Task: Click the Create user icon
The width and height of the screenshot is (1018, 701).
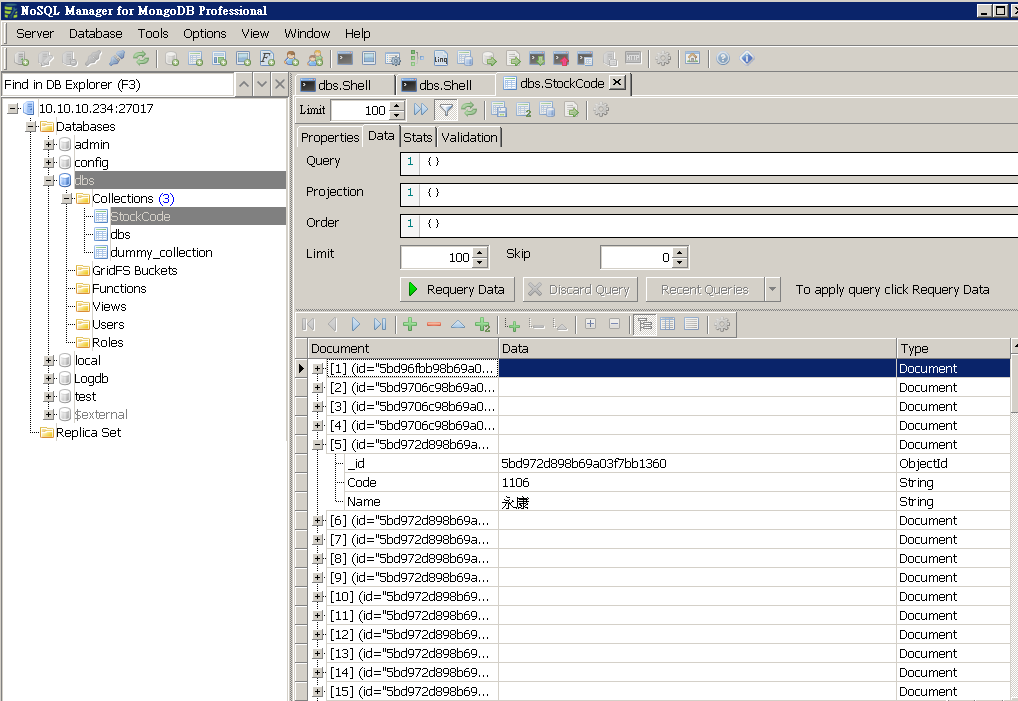Action: point(292,59)
